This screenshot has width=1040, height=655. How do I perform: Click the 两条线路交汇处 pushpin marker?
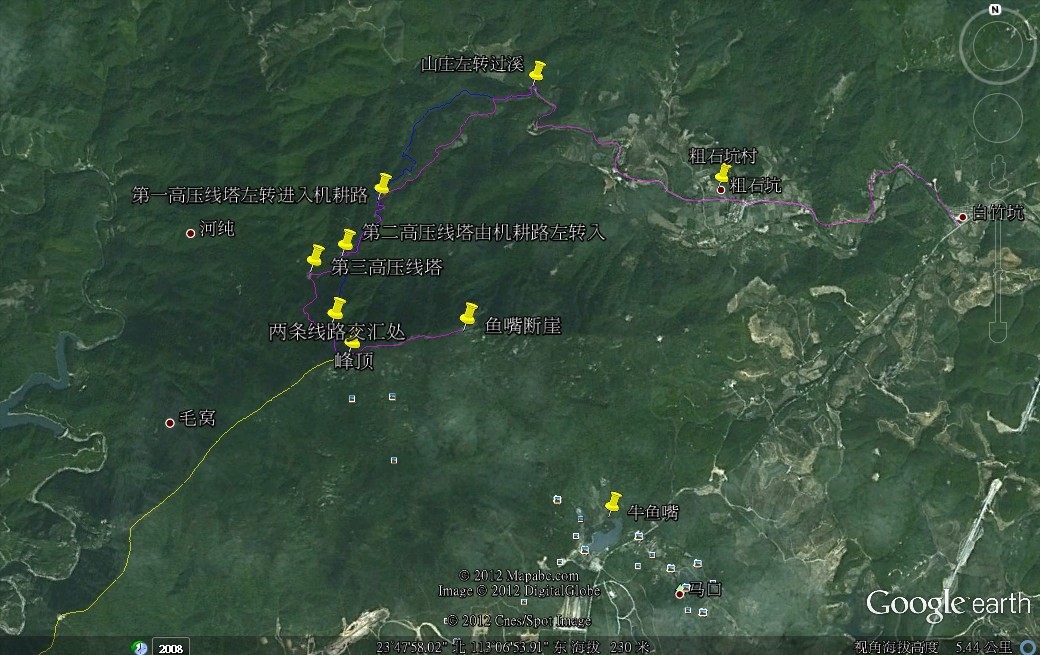click(337, 308)
